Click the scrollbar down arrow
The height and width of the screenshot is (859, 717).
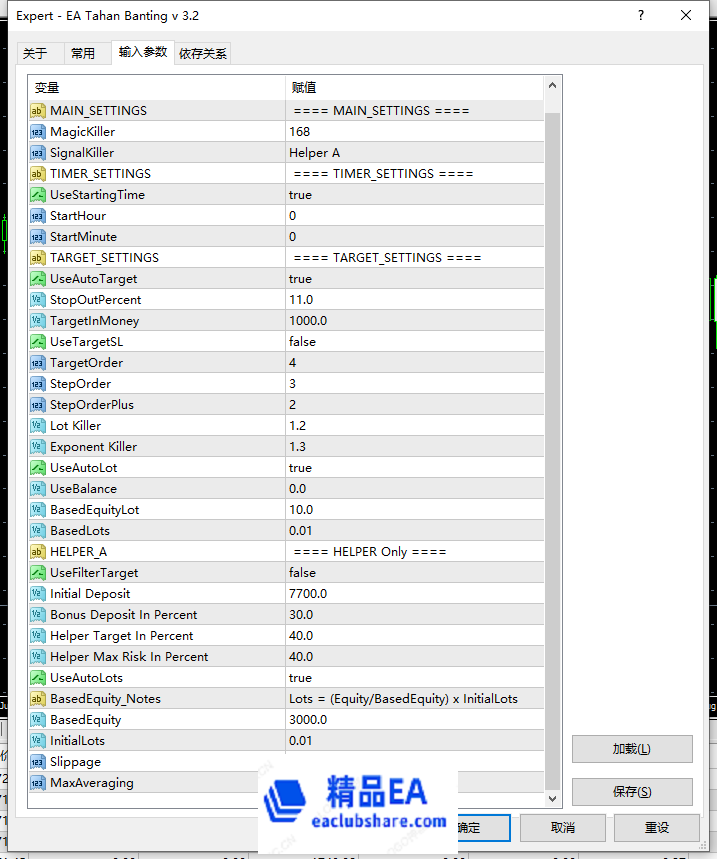[553, 799]
